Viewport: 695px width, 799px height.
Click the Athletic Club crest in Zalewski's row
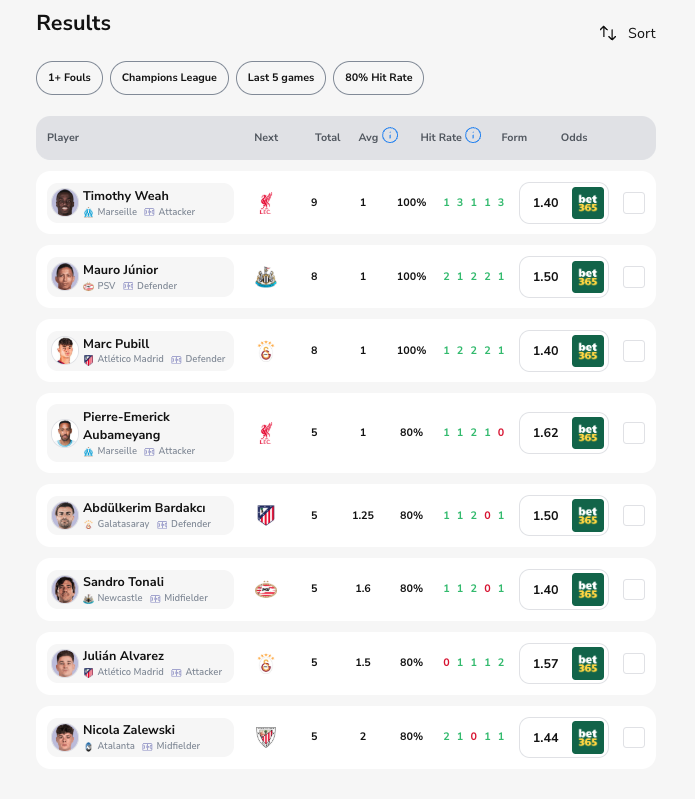click(265, 737)
